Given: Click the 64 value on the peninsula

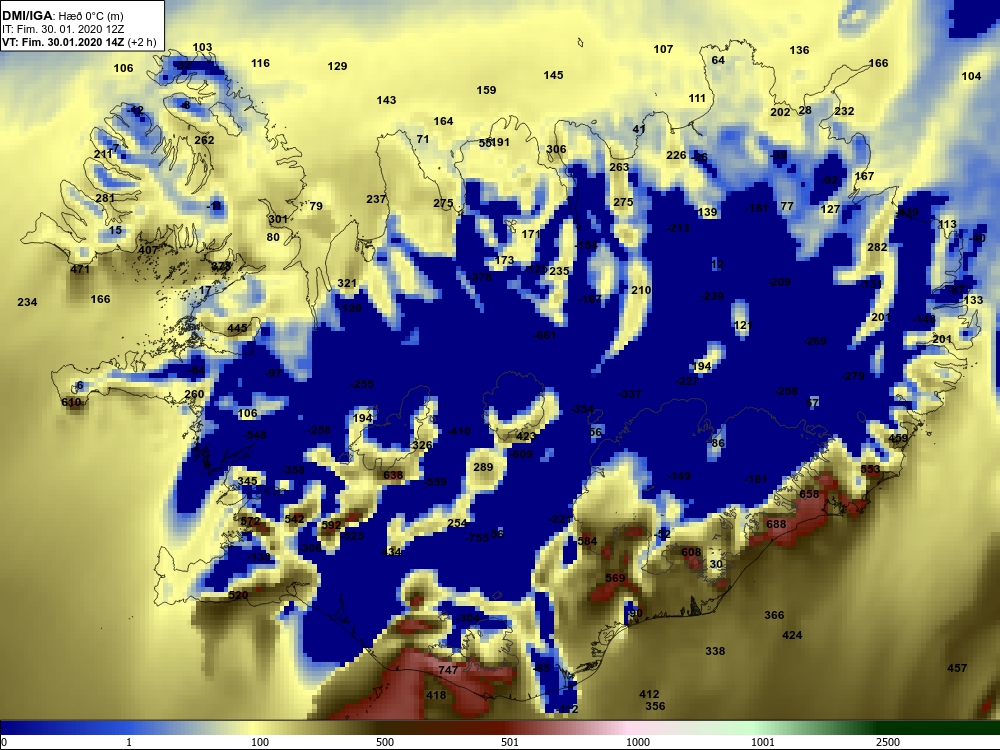Looking at the screenshot, I should tap(718, 60).
